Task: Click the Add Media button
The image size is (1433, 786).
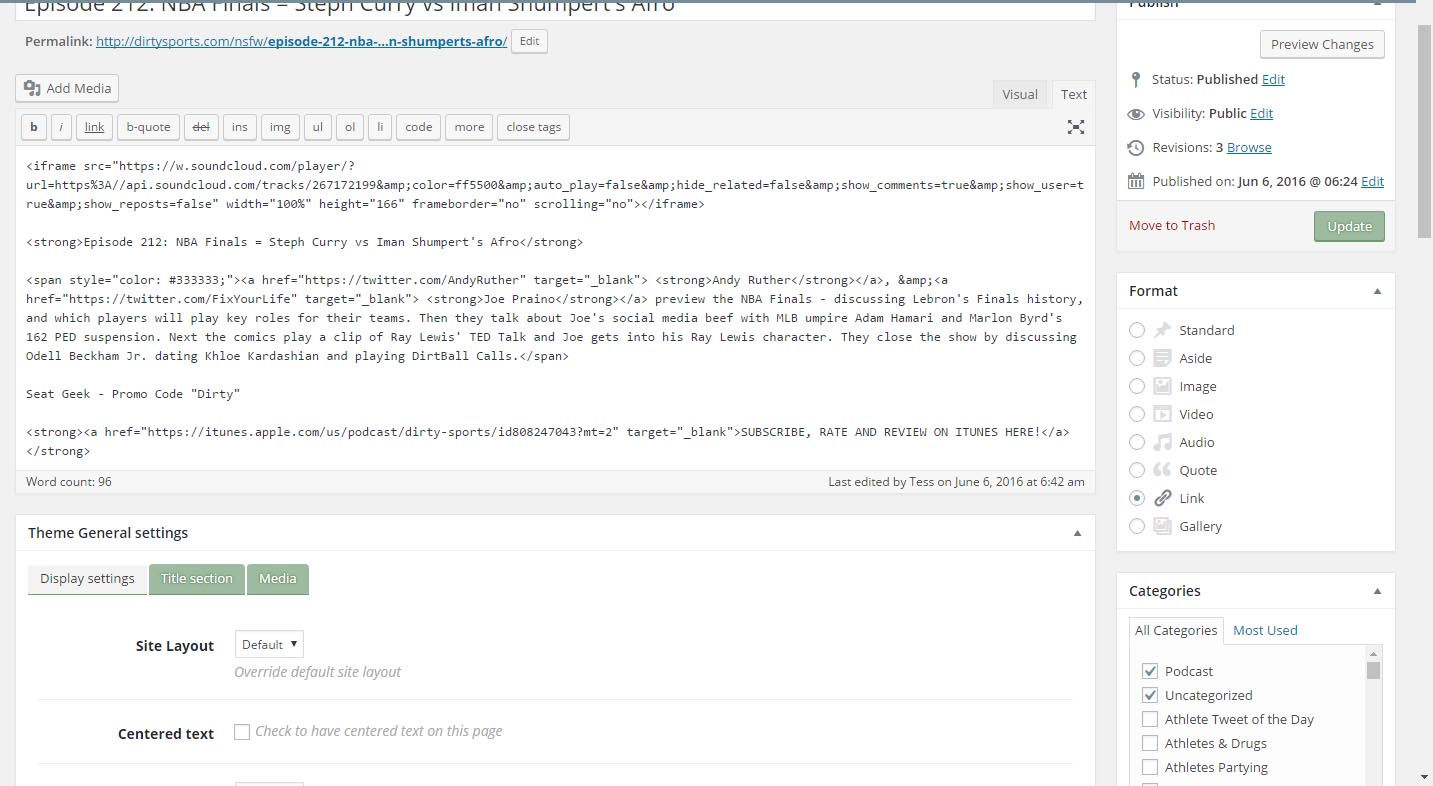Action: coord(67,88)
